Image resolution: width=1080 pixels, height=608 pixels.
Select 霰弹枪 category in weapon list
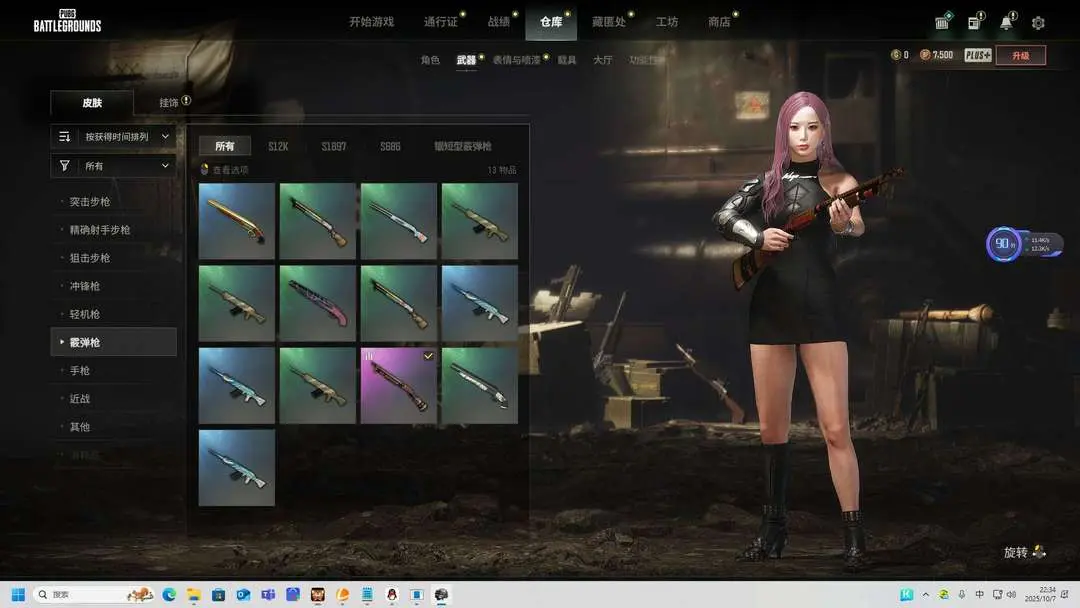[x=85, y=342]
